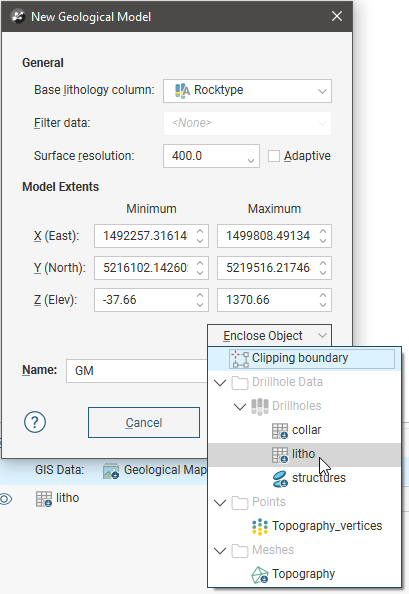The width and height of the screenshot is (409, 594).
Task: Click the Topography_vertices points icon
Action: 260,526
